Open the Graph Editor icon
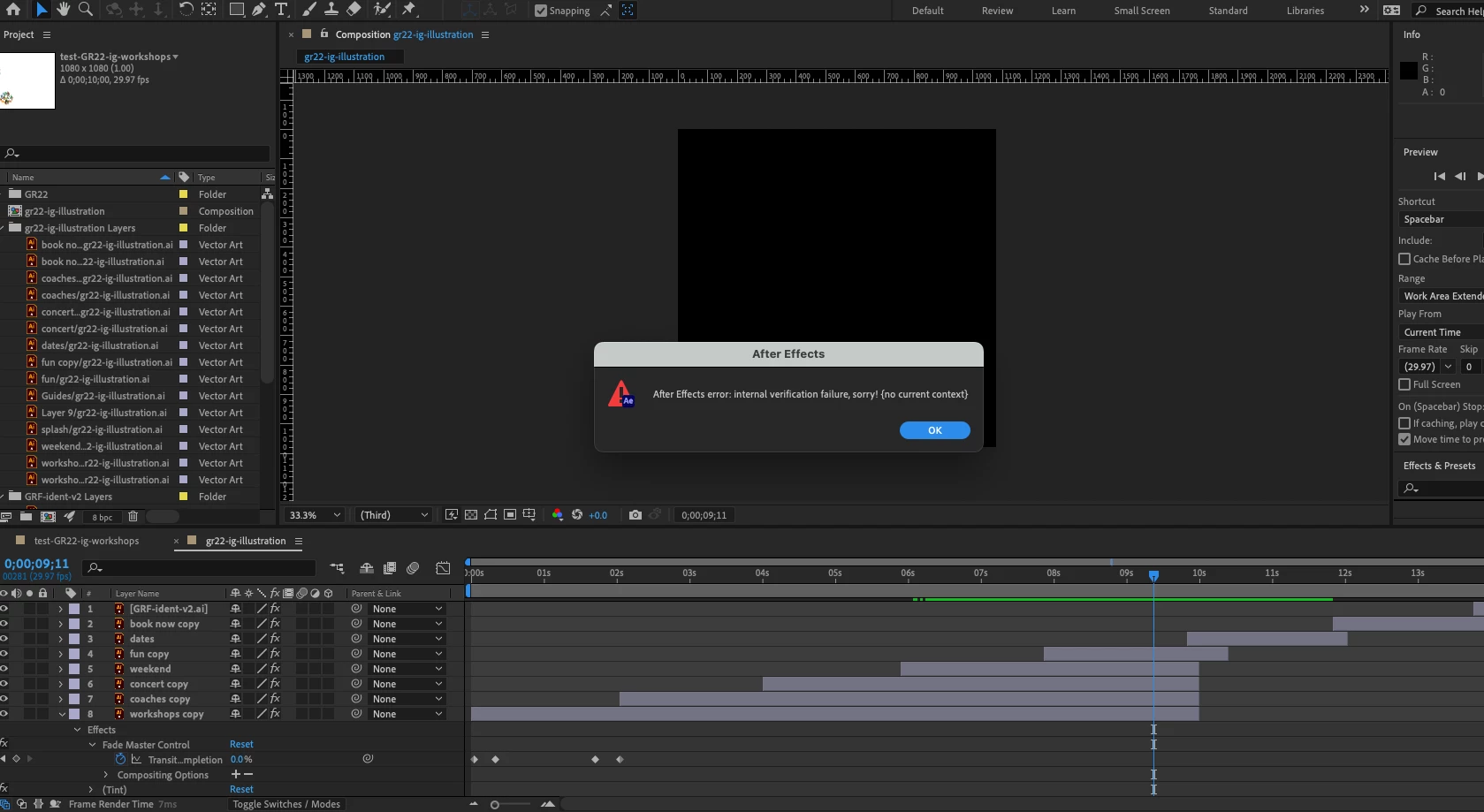Screen dimensions: 1484x812 point(443,568)
